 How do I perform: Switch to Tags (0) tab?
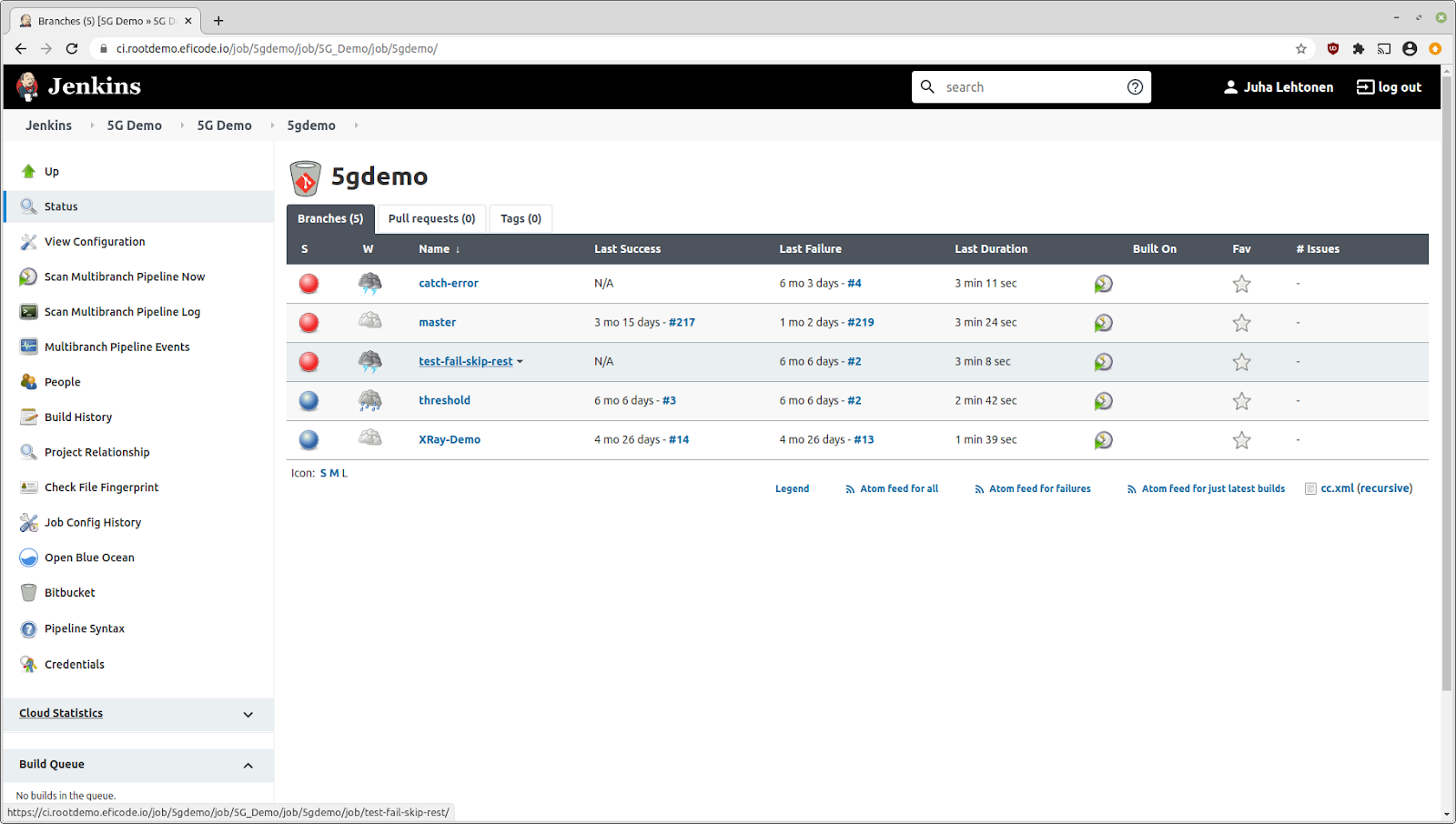[521, 219]
